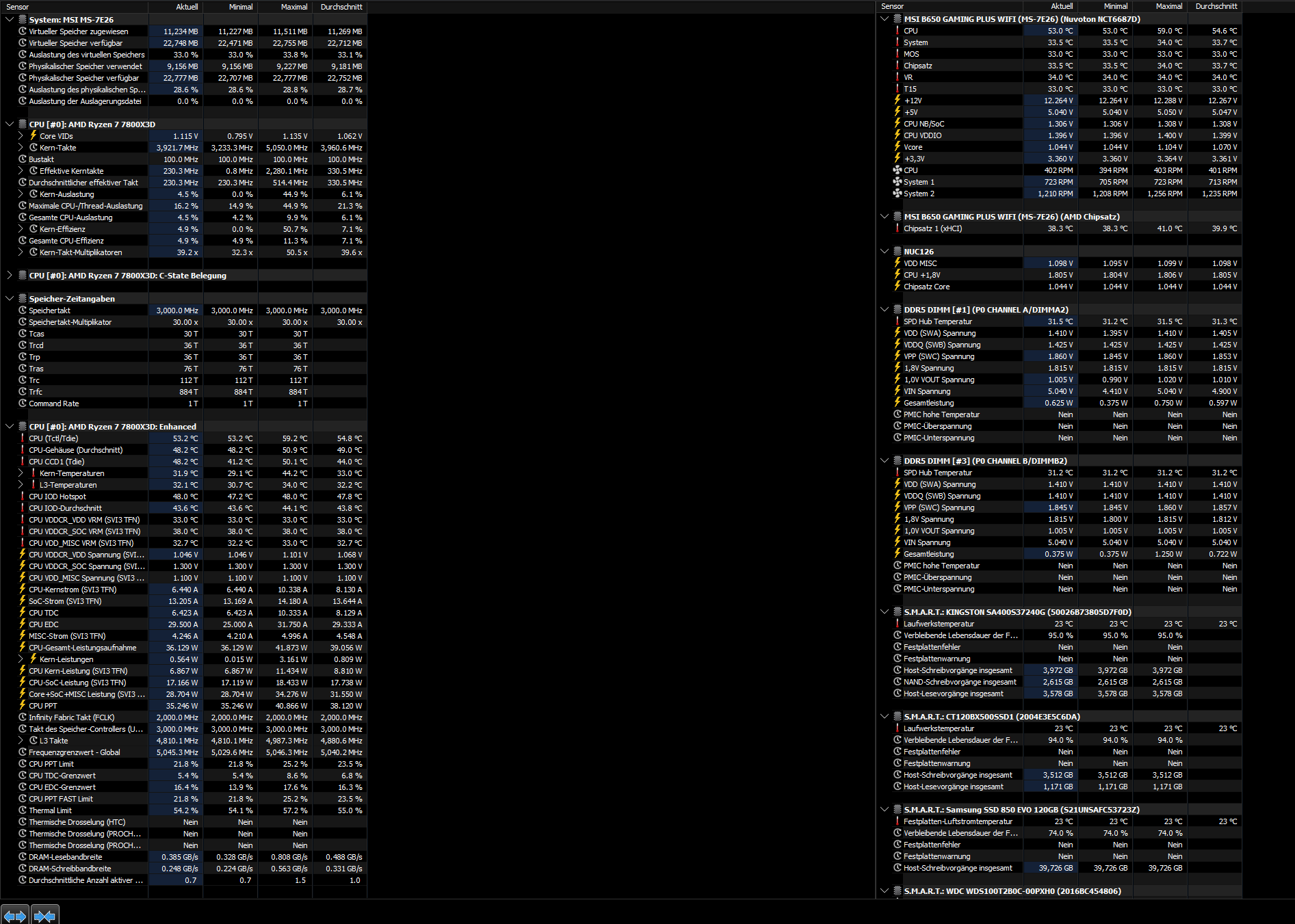Image resolution: width=1295 pixels, height=924 pixels.
Task: Click the lightning icon beside Vcore
Action: 898,147
